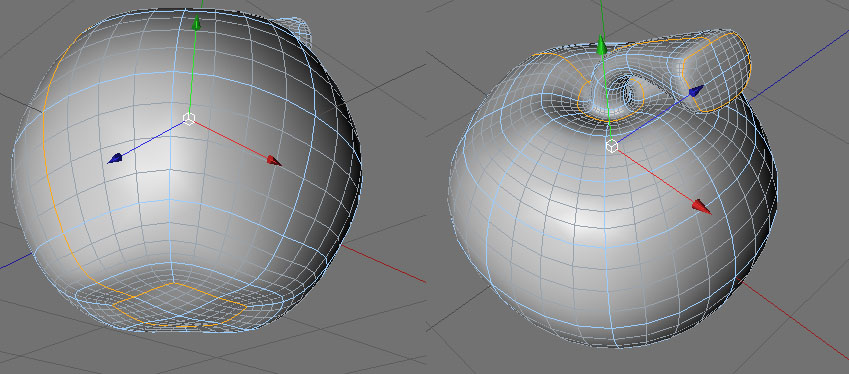The width and height of the screenshot is (849, 374).
Task: Select the orange-outlined base polygon patch under the apple
Action: tap(179, 304)
